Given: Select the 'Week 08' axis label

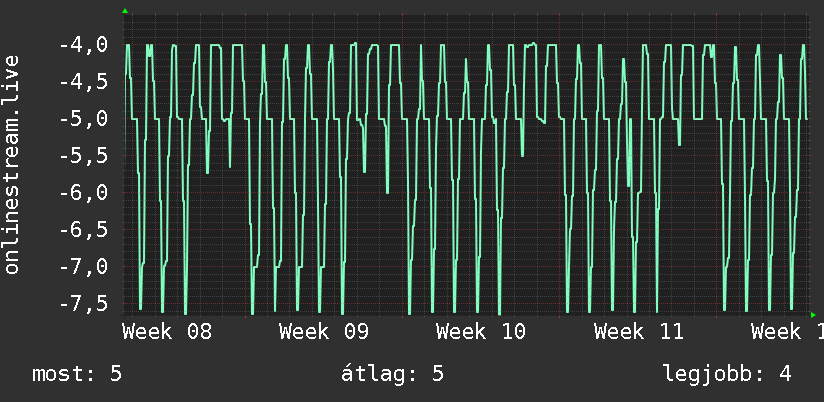Looking at the screenshot, I should [x=167, y=332].
